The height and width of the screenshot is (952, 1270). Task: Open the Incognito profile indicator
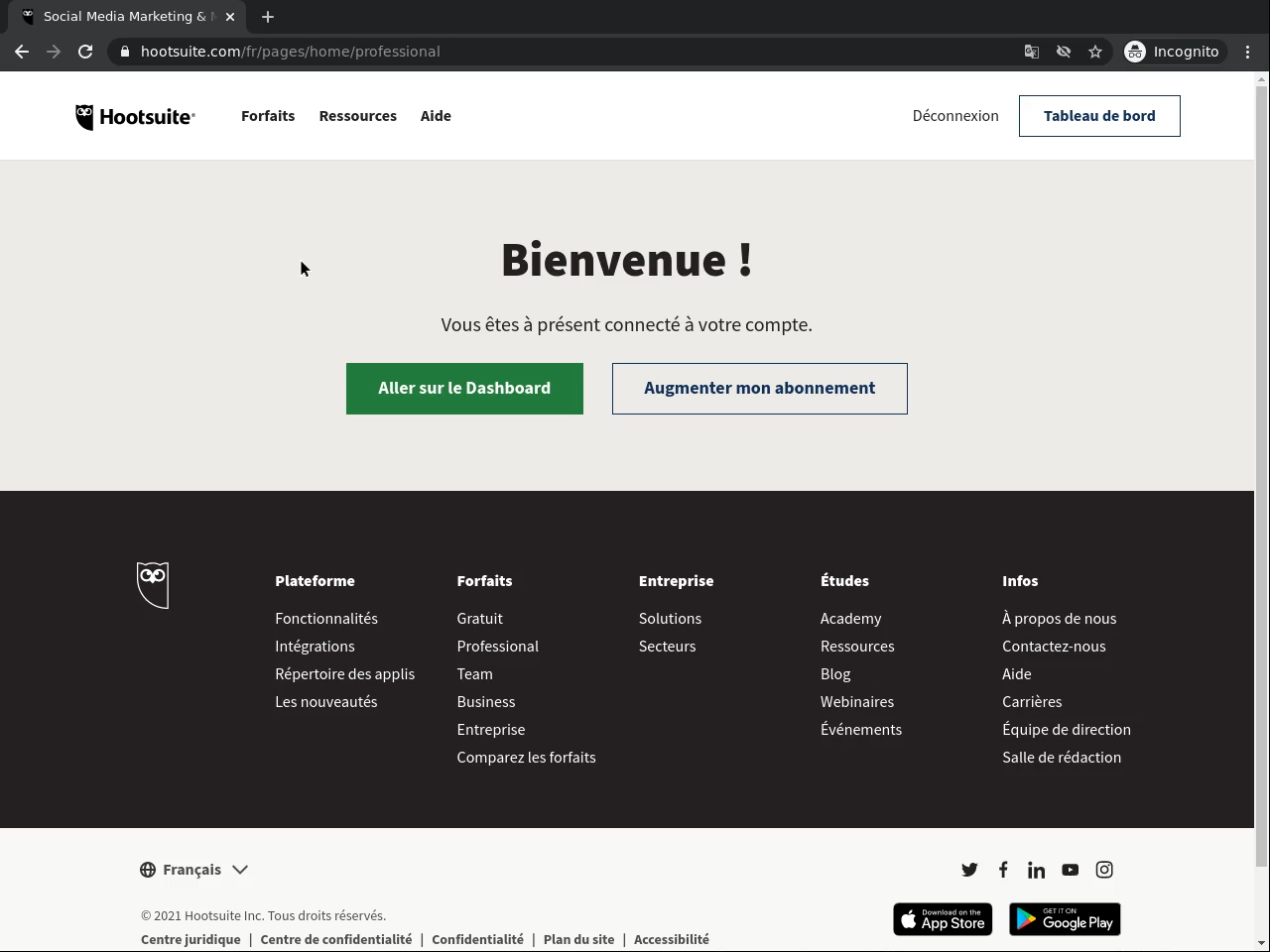coord(1173,52)
